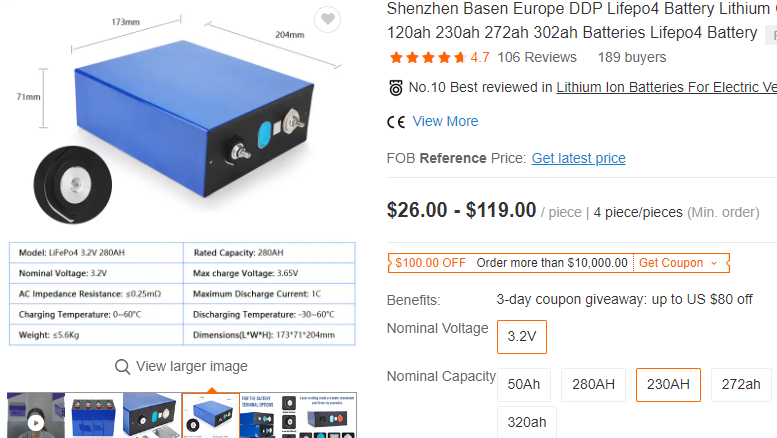Select the 280AH capacity option
777x438 pixels.
(593, 384)
